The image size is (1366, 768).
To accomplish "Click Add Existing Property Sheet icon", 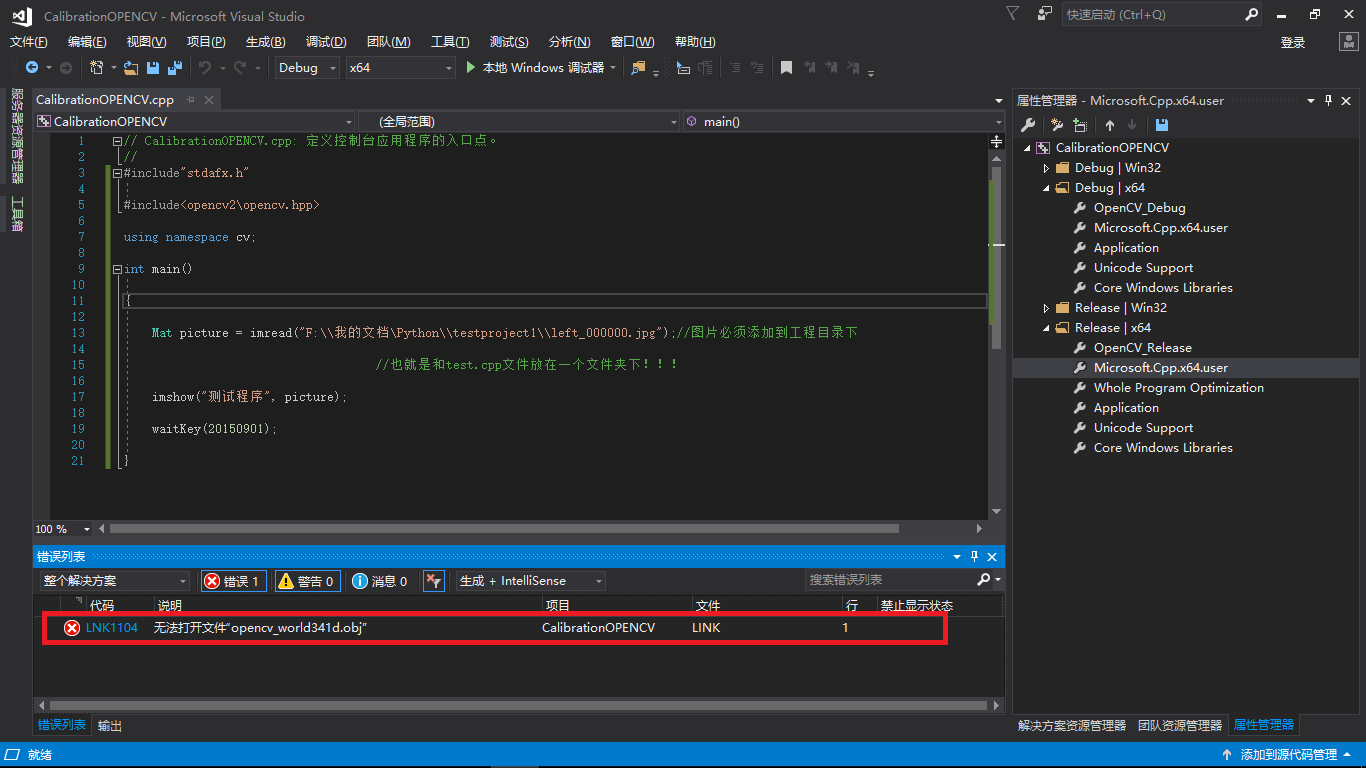I will pyautogui.click(x=1080, y=125).
